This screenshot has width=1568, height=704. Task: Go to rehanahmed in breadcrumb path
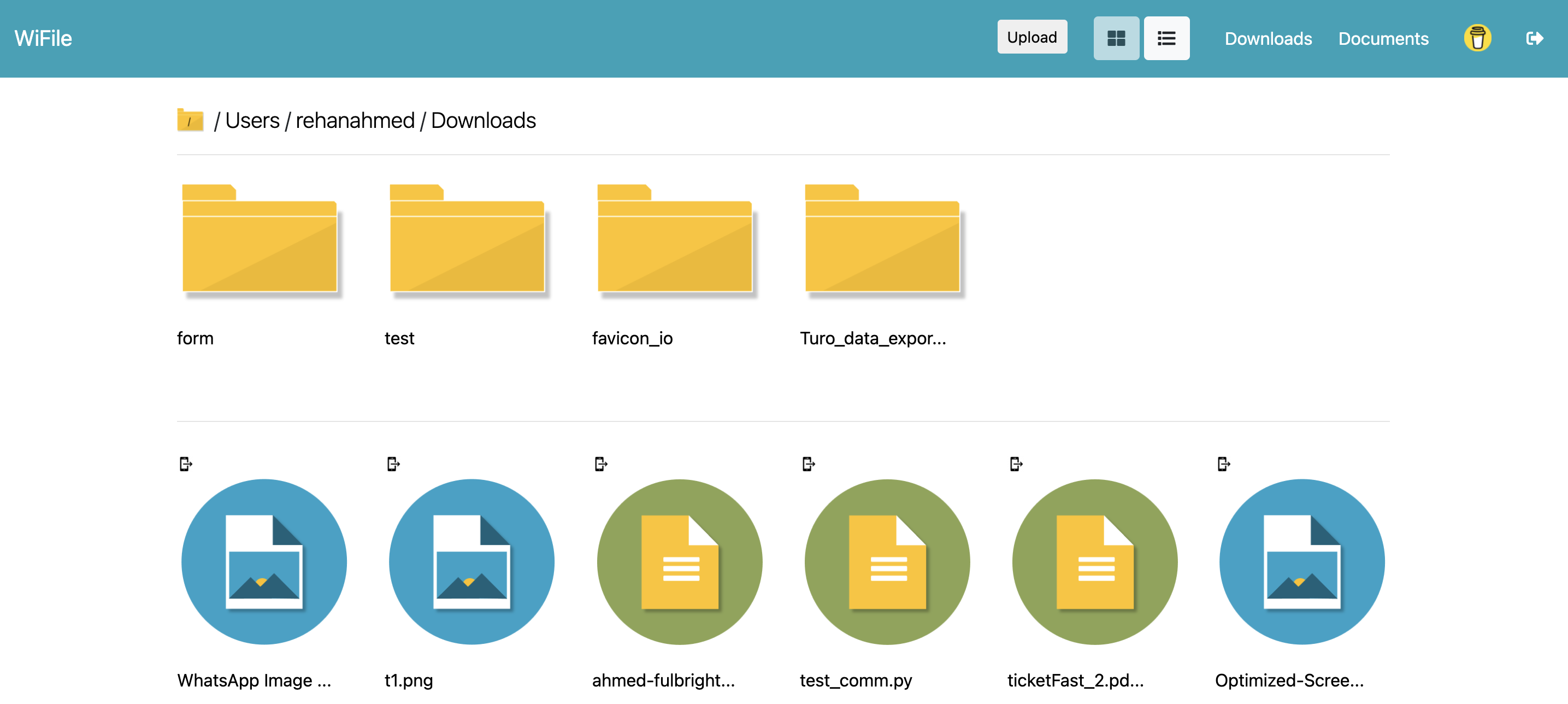(x=355, y=121)
